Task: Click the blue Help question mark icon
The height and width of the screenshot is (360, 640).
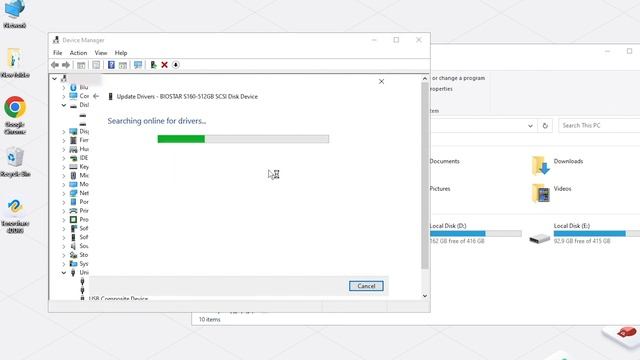Action: tap(111, 65)
